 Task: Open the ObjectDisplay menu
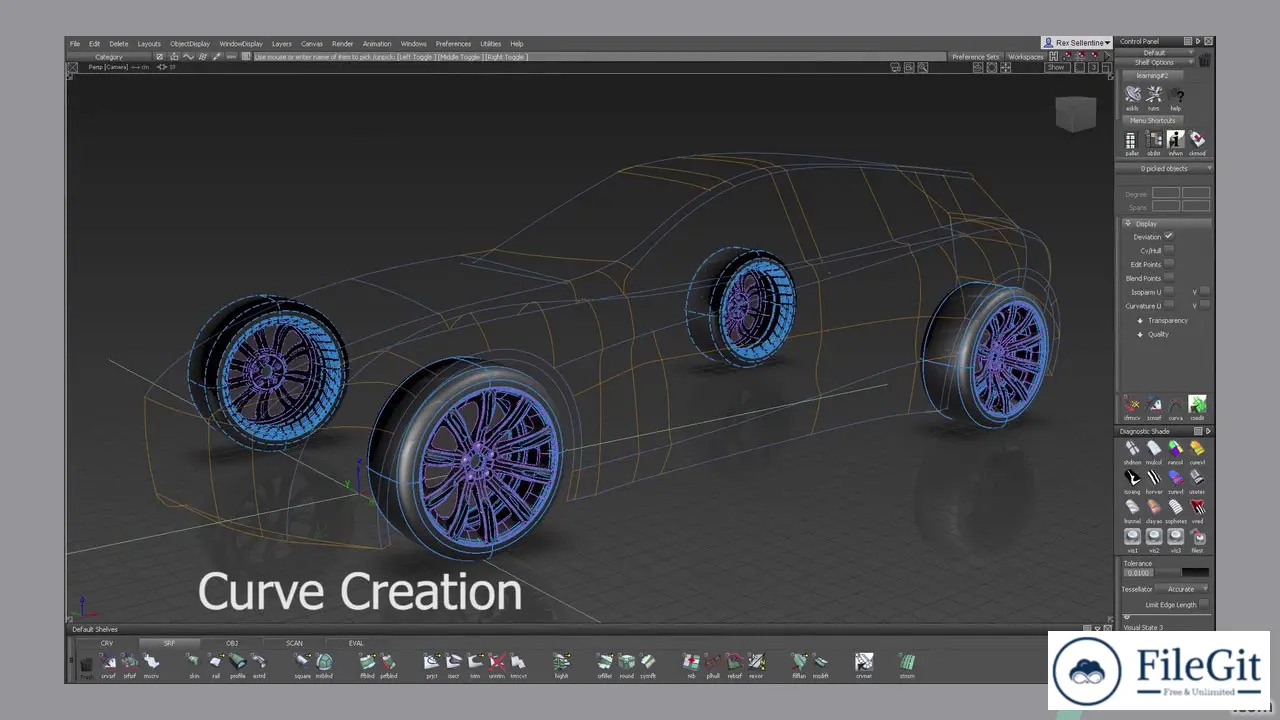[190, 44]
